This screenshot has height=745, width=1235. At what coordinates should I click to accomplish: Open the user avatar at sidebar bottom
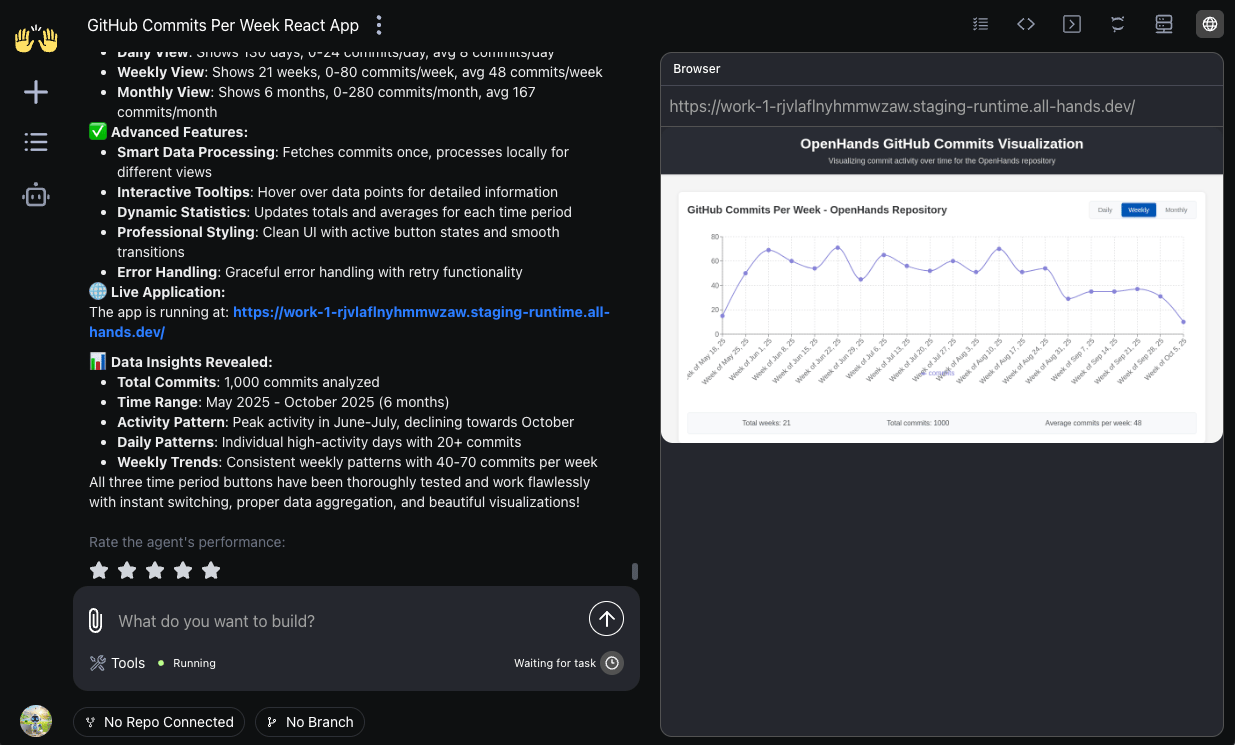36,721
